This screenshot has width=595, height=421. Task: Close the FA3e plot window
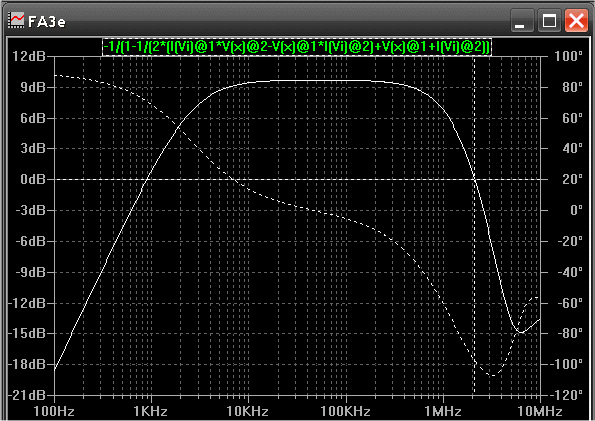[x=576, y=20]
